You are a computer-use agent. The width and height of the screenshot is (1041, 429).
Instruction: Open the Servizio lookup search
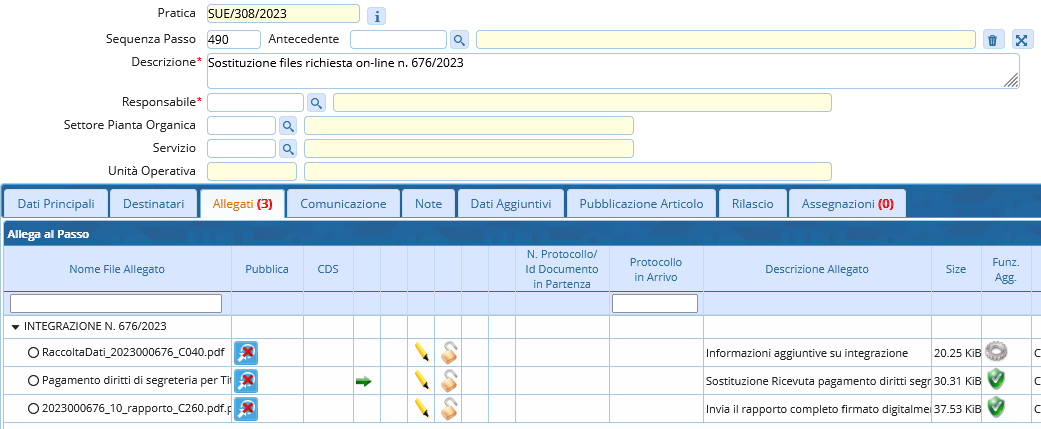click(288, 148)
